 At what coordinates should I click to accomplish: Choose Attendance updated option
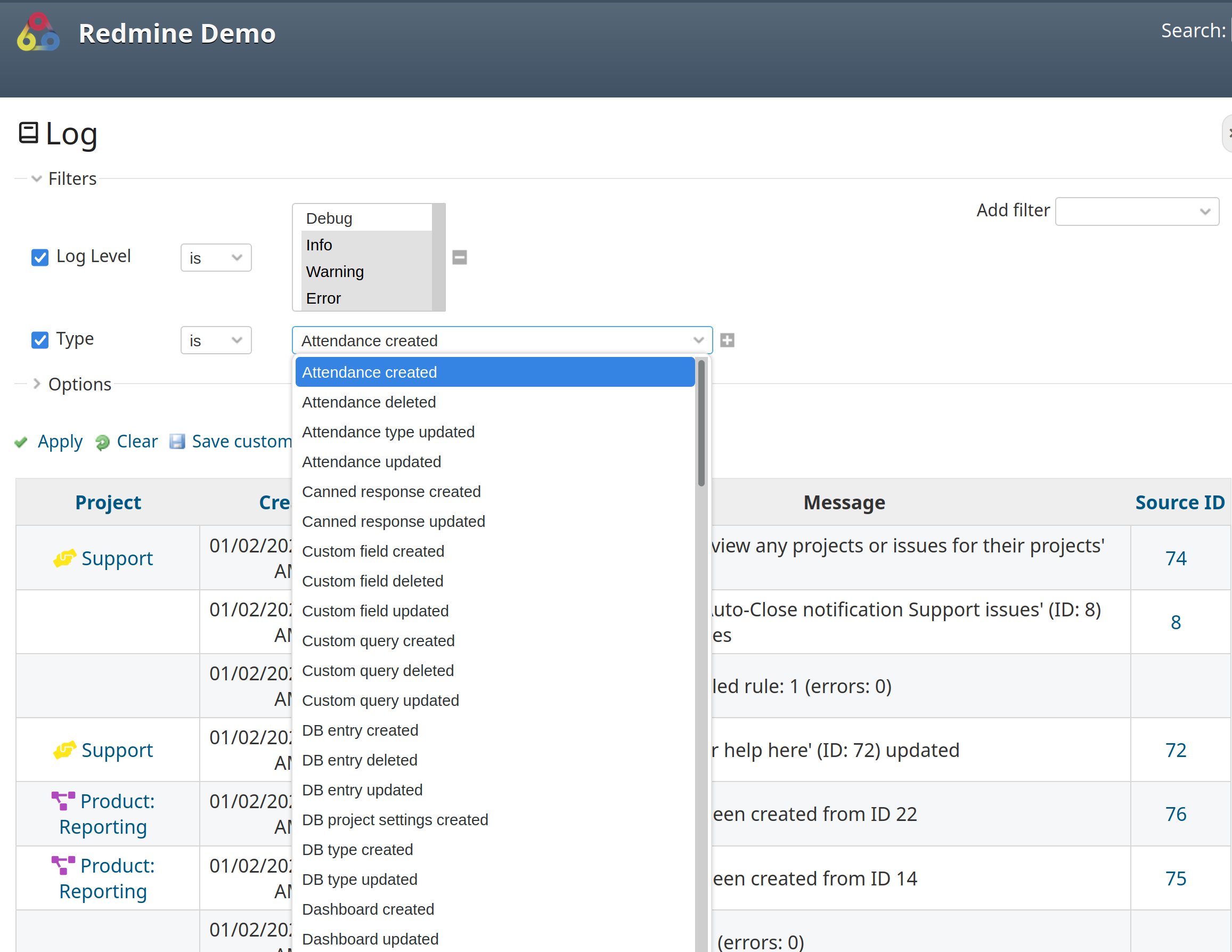tap(495, 461)
